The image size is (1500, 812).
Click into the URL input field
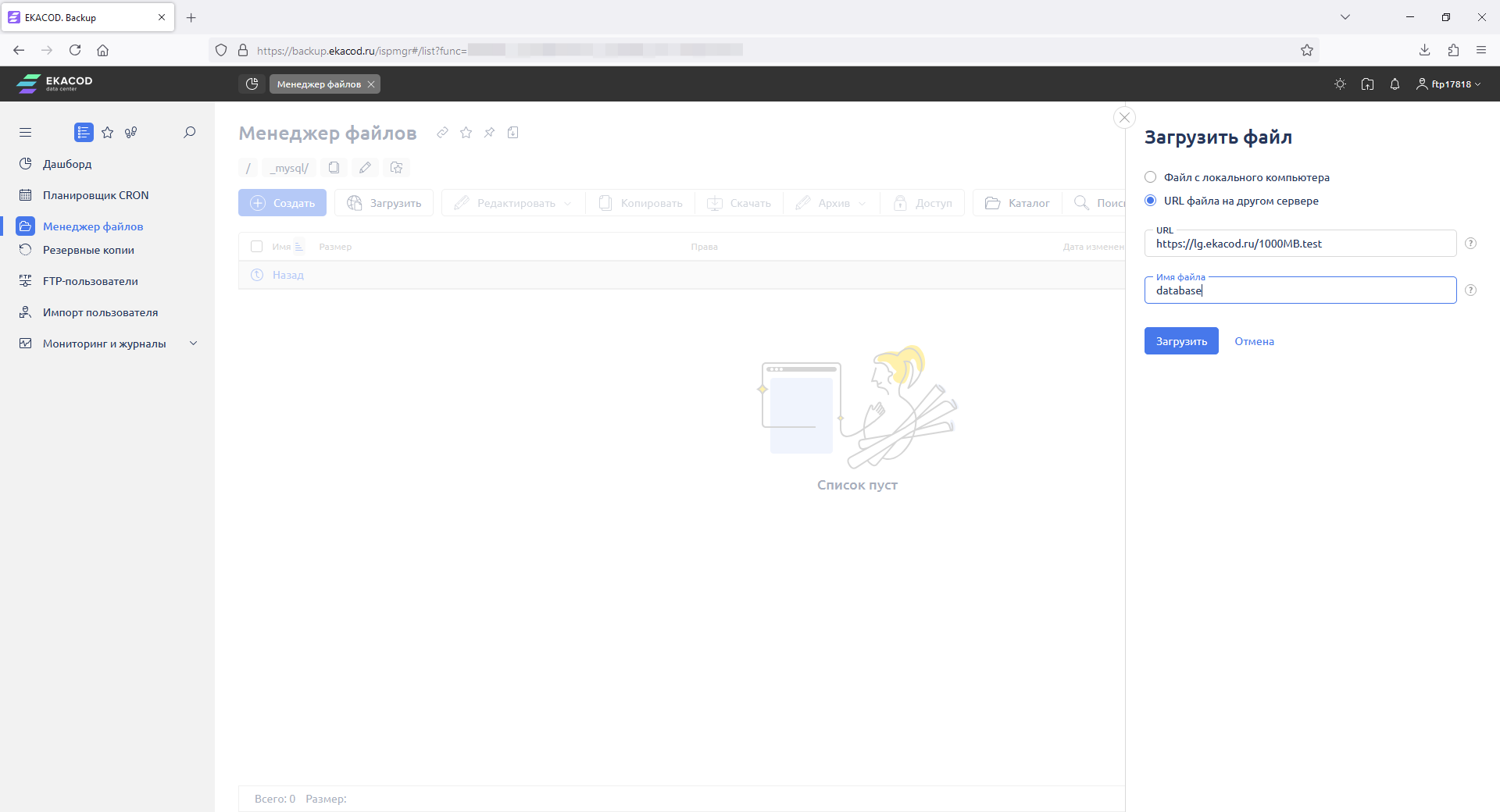click(x=1300, y=244)
